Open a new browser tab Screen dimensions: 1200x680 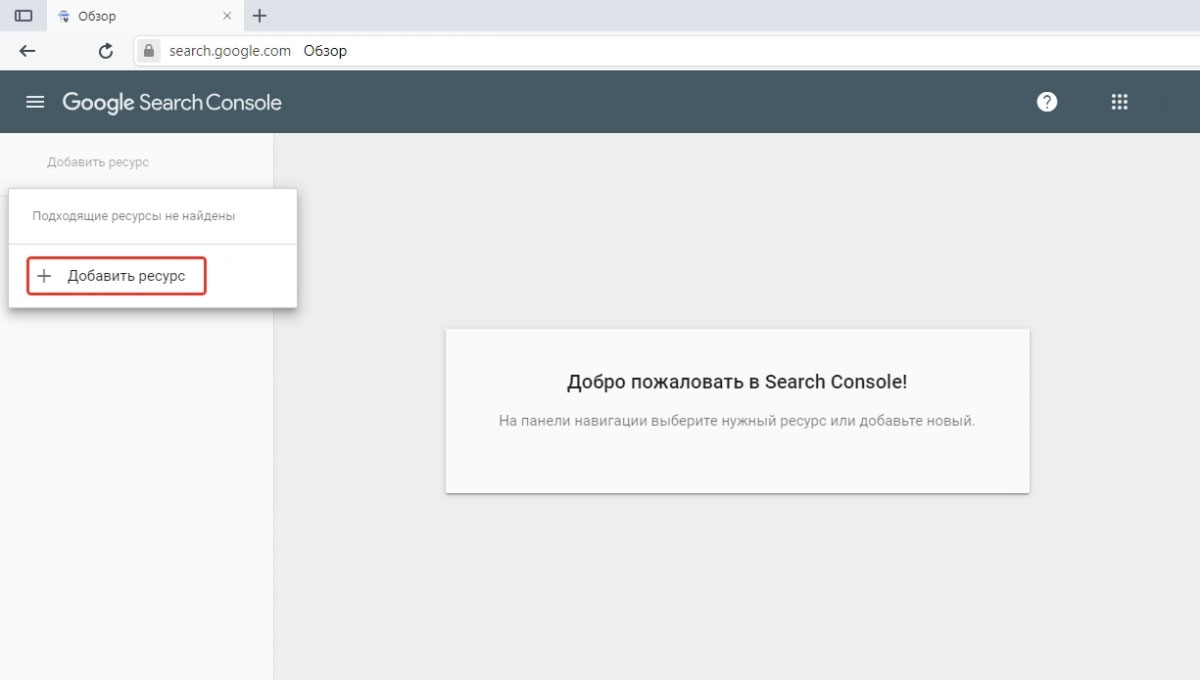(x=260, y=16)
